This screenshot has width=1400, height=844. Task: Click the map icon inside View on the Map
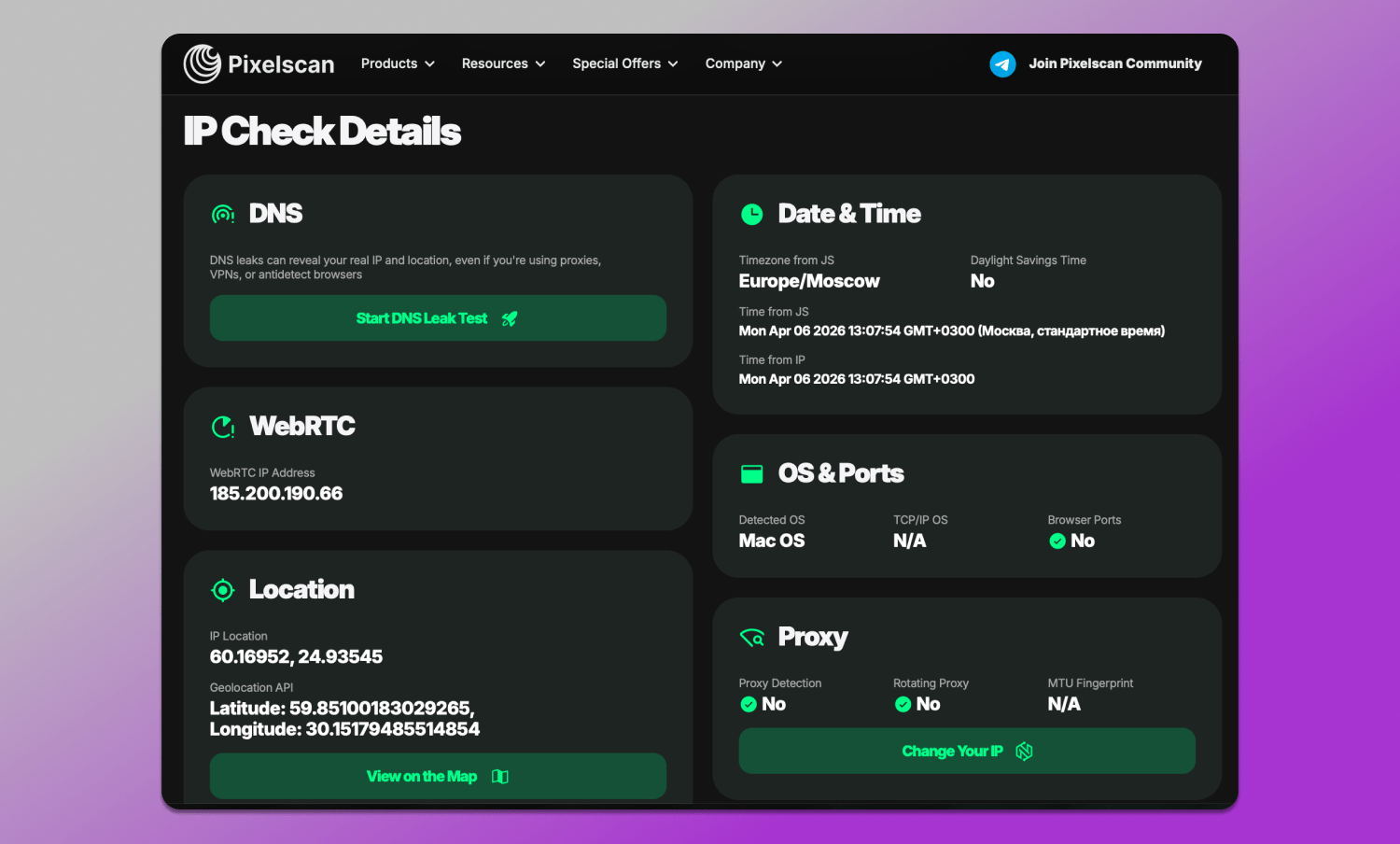click(499, 776)
